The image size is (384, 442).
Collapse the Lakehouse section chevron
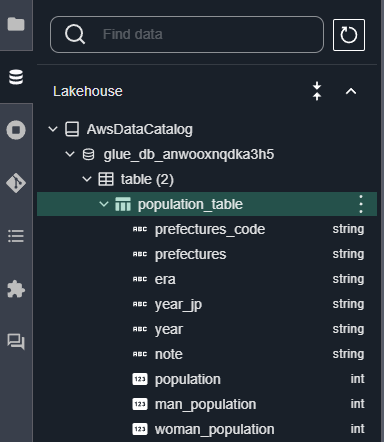(351, 91)
